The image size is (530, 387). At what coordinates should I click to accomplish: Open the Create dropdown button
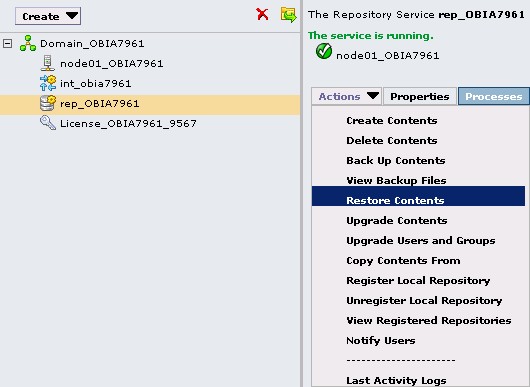click(48, 16)
